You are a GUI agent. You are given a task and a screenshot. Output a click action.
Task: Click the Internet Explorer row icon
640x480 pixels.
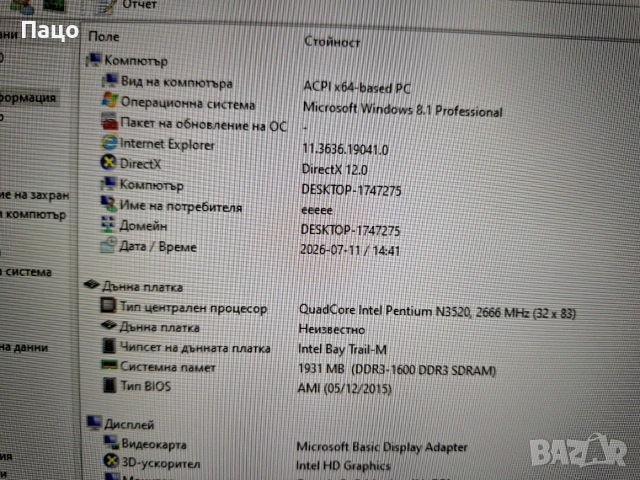click(109, 142)
